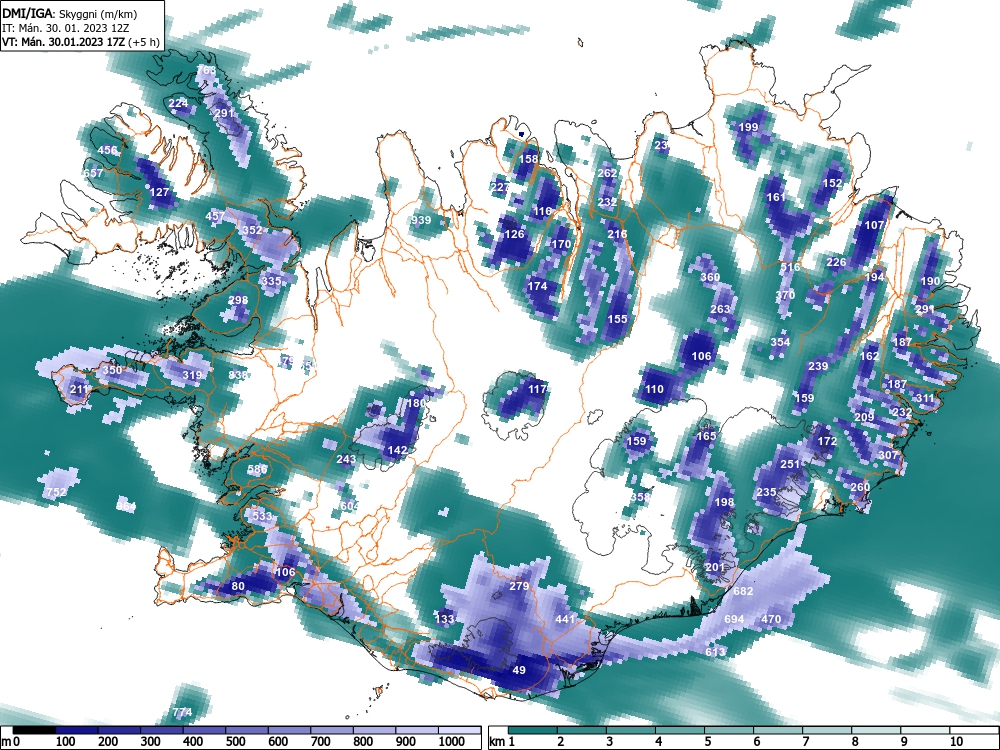Screen dimensions: 1000x750
Task: Click the 170 visibility label
Action: coord(561,244)
